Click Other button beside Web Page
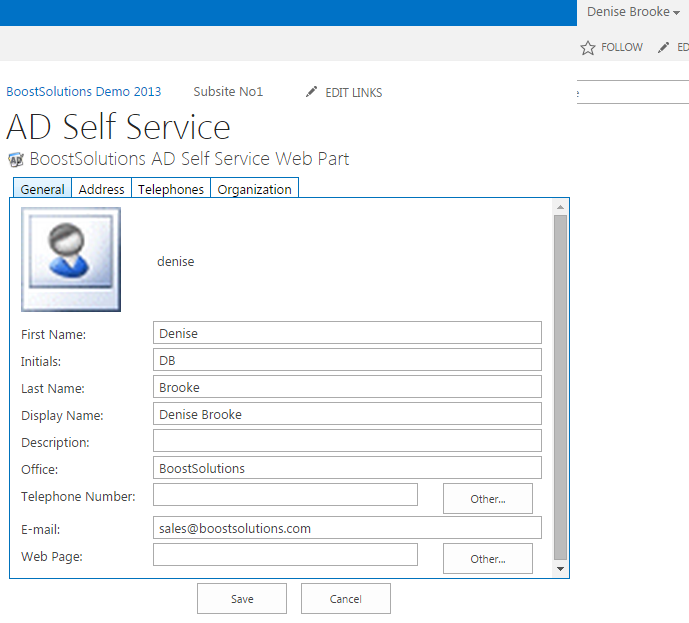 (x=488, y=559)
